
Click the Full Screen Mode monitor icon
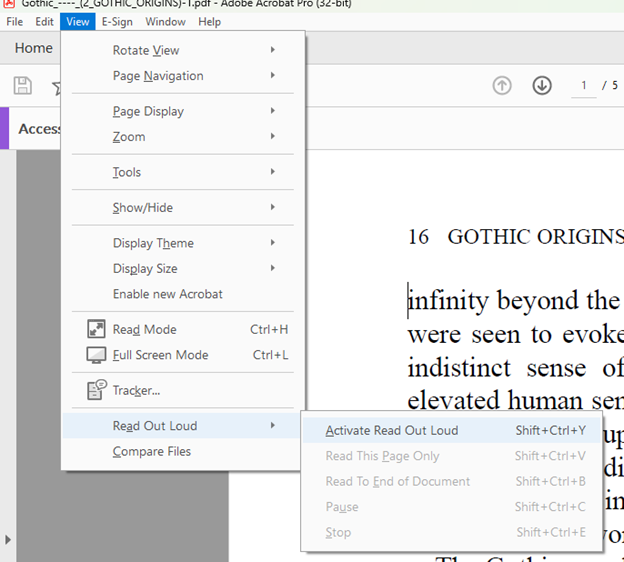97,355
